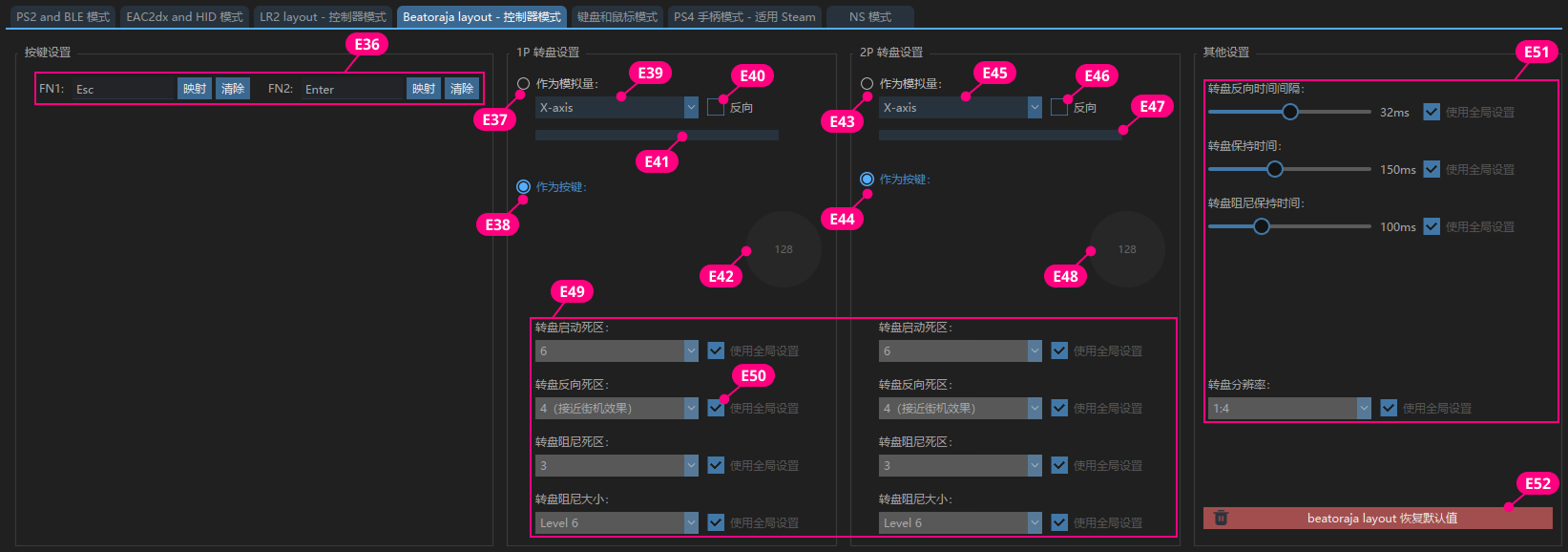Screen dimensions: 1568x552
Task: Expand 1P 转盘反向死区 dropdown
Action: pos(617,408)
